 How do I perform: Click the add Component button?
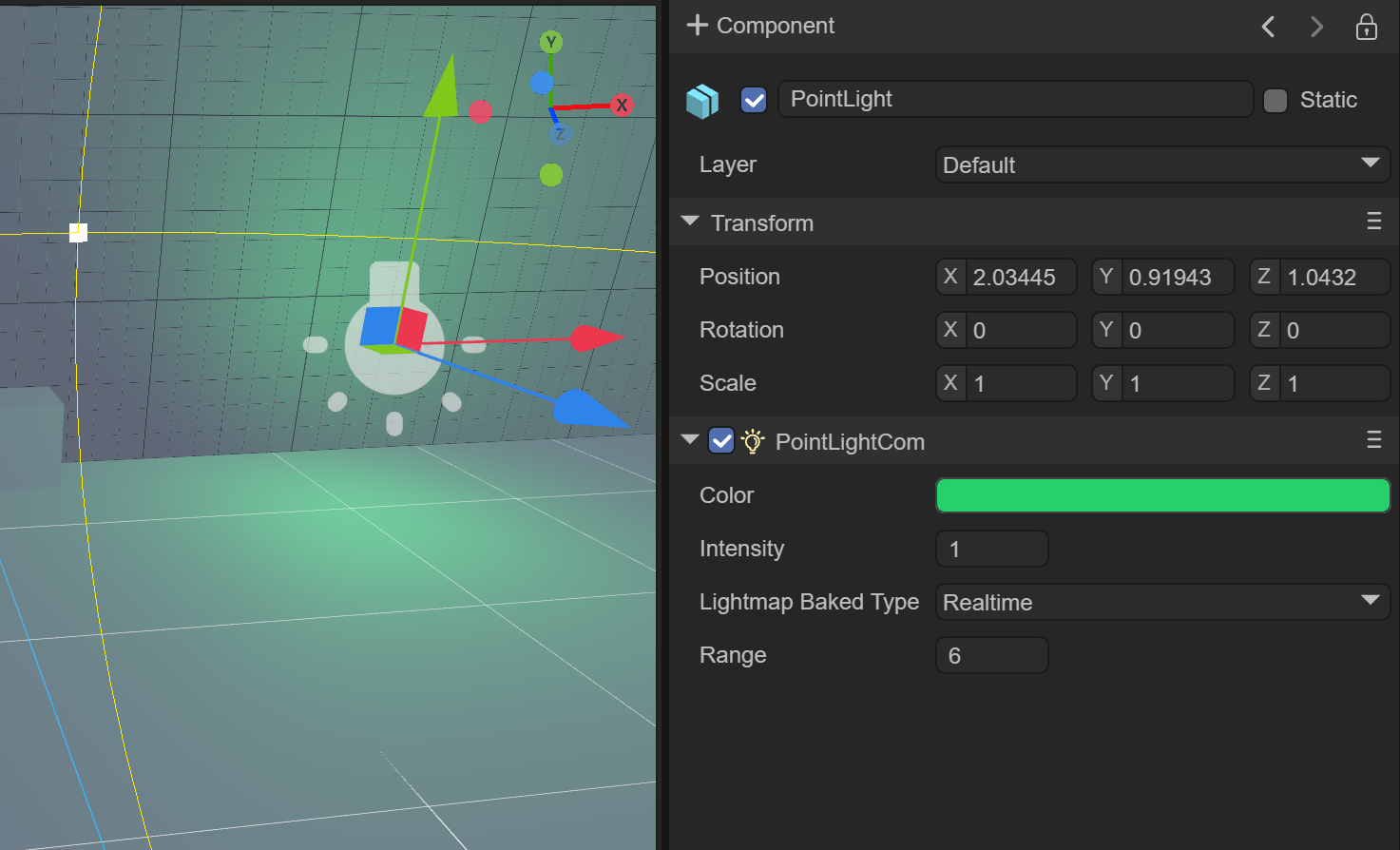click(x=760, y=26)
